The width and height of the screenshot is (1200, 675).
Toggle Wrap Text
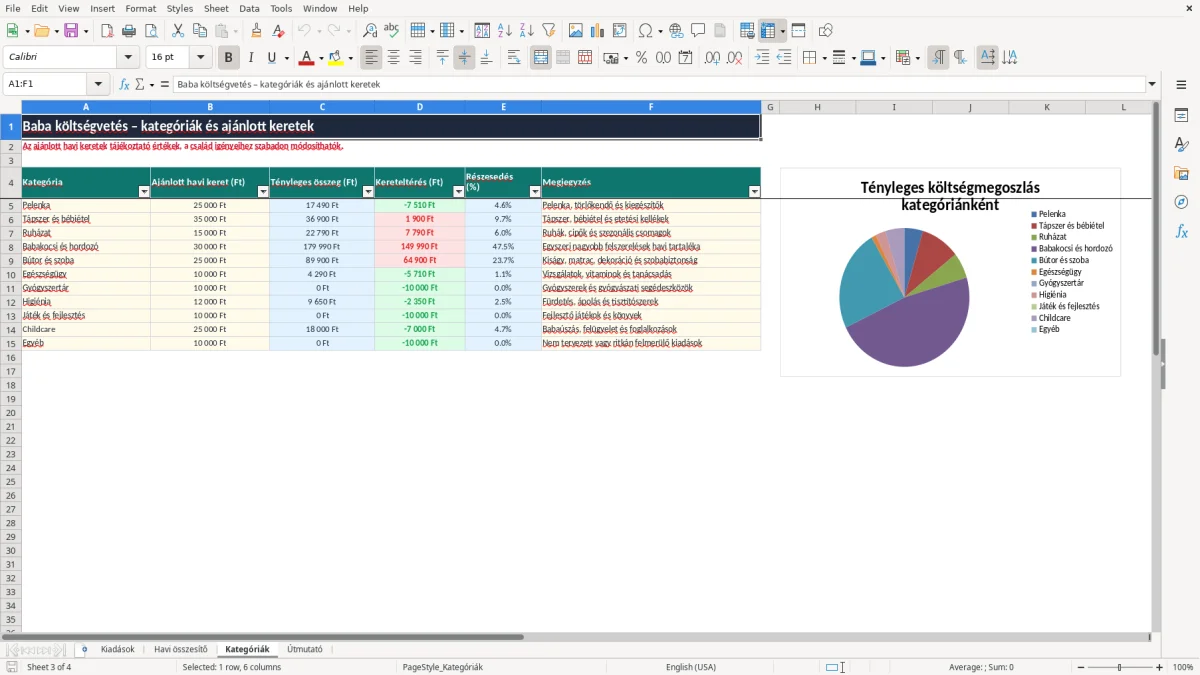click(x=514, y=58)
